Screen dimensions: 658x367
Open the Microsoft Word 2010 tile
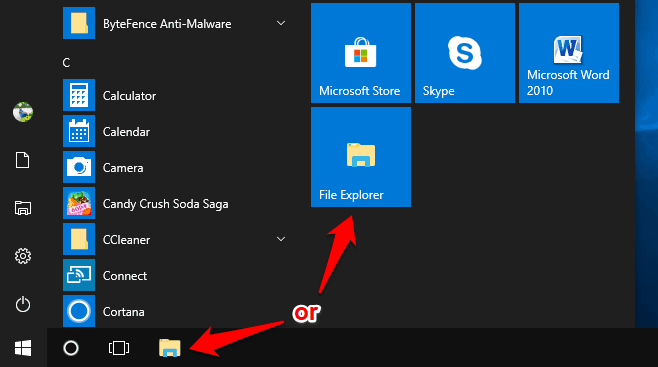[x=569, y=53]
